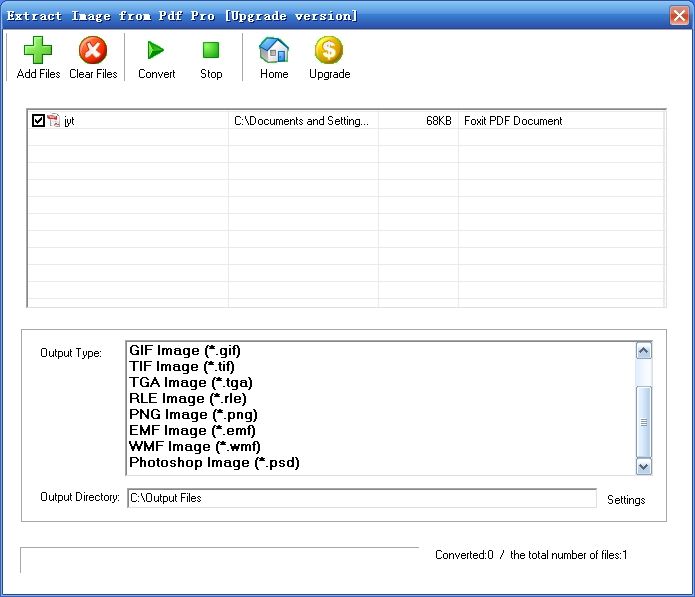Image resolution: width=695 pixels, height=597 pixels.
Task: Click the green Stop square icon
Action: (211, 50)
